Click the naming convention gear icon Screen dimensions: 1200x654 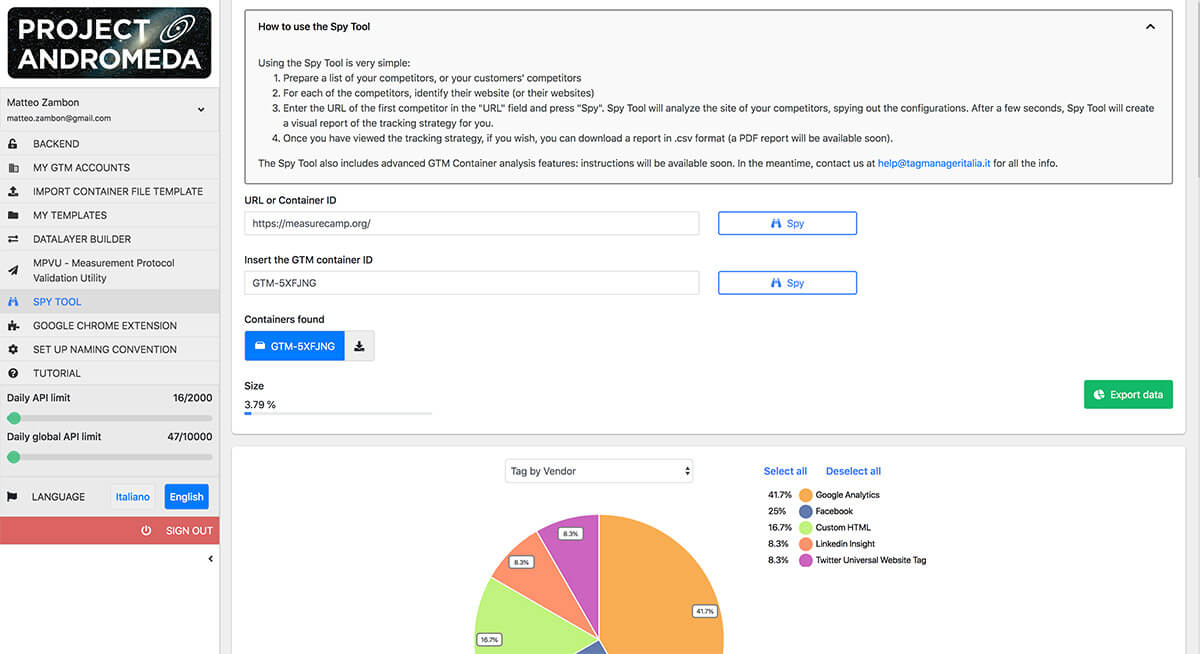point(13,350)
